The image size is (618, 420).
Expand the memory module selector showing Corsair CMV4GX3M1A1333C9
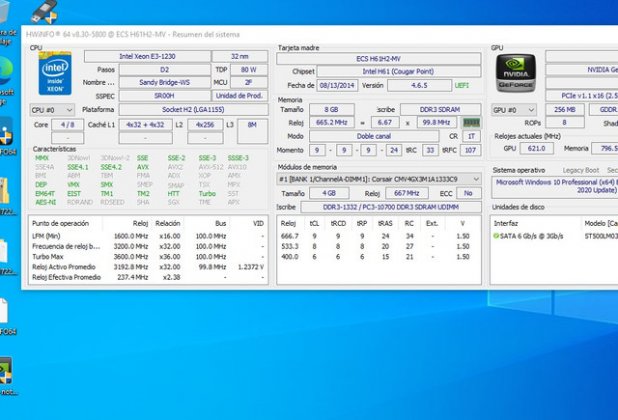coord(379,179)
